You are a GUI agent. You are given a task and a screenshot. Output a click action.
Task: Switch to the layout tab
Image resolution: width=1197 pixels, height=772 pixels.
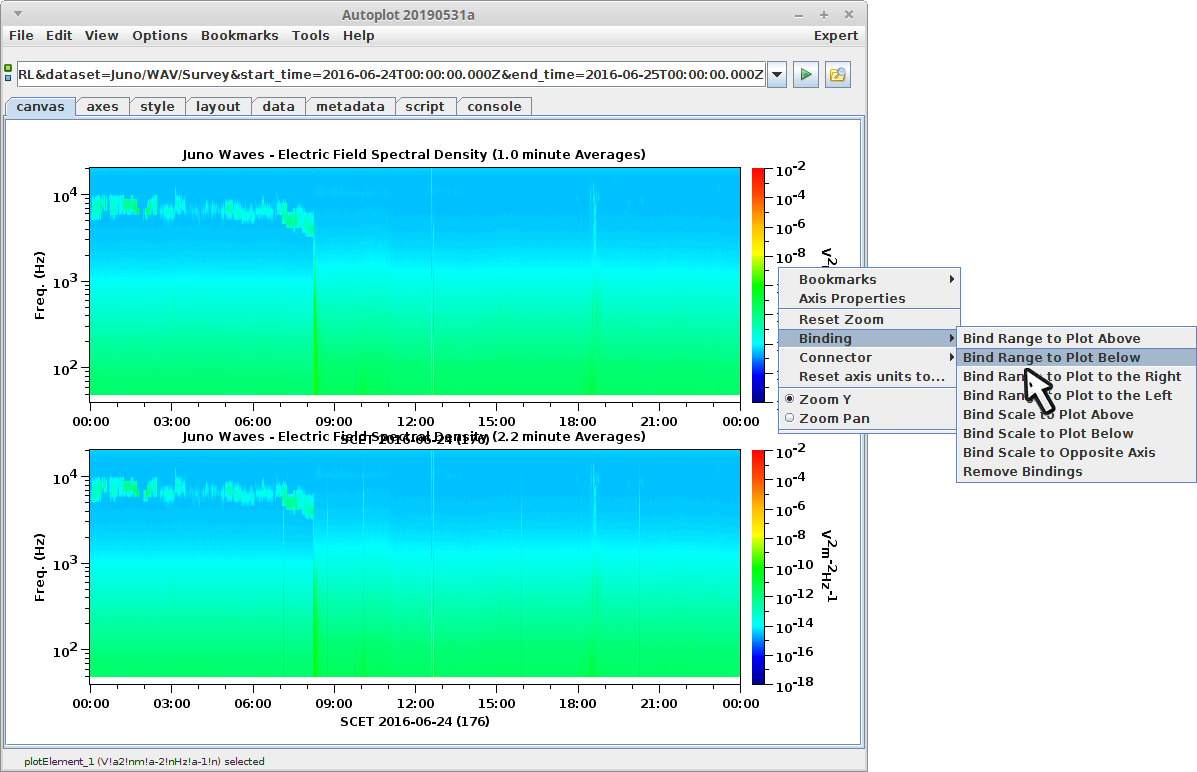218,107
